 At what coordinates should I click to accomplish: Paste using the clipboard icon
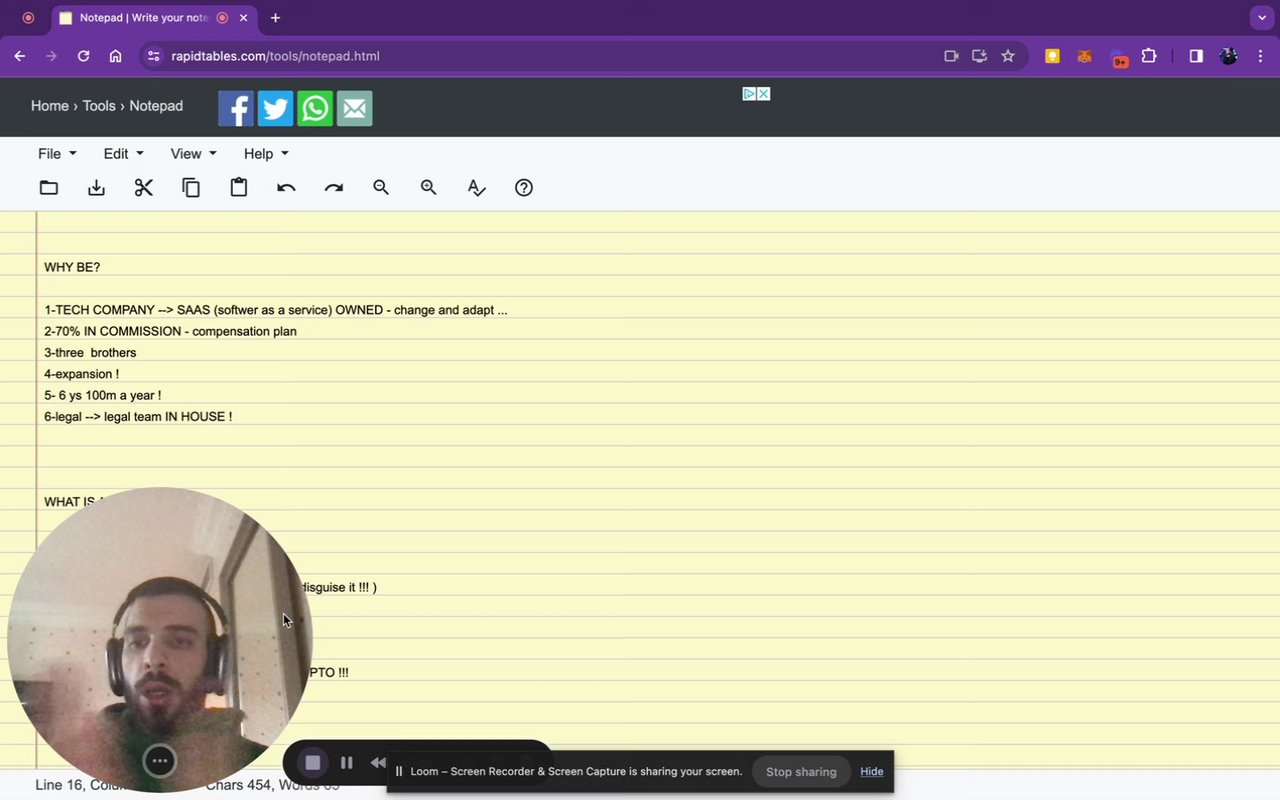point(239,187)
